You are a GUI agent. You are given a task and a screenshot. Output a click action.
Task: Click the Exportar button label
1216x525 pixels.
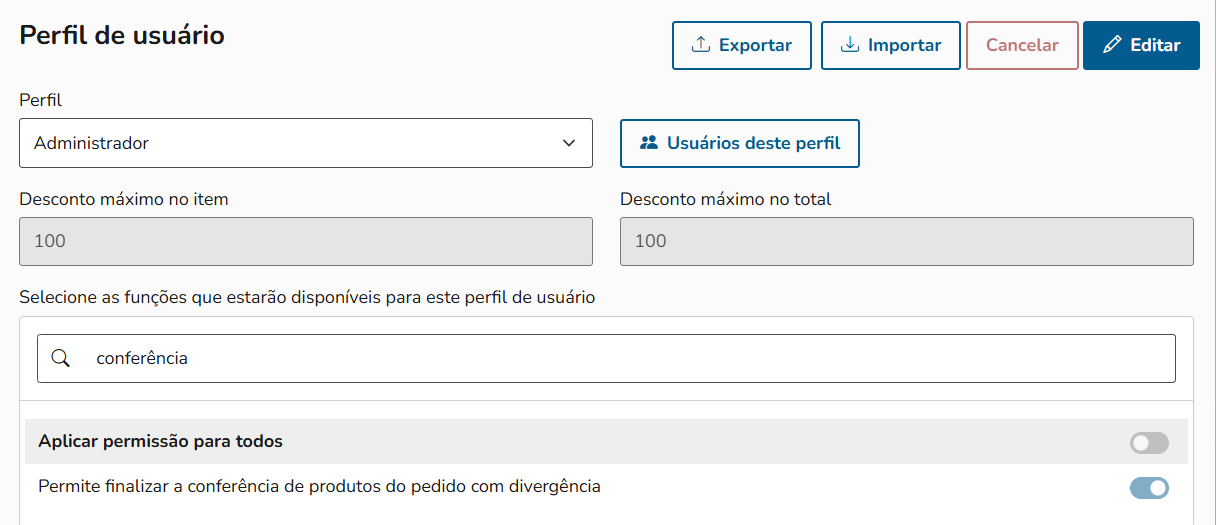755,45
